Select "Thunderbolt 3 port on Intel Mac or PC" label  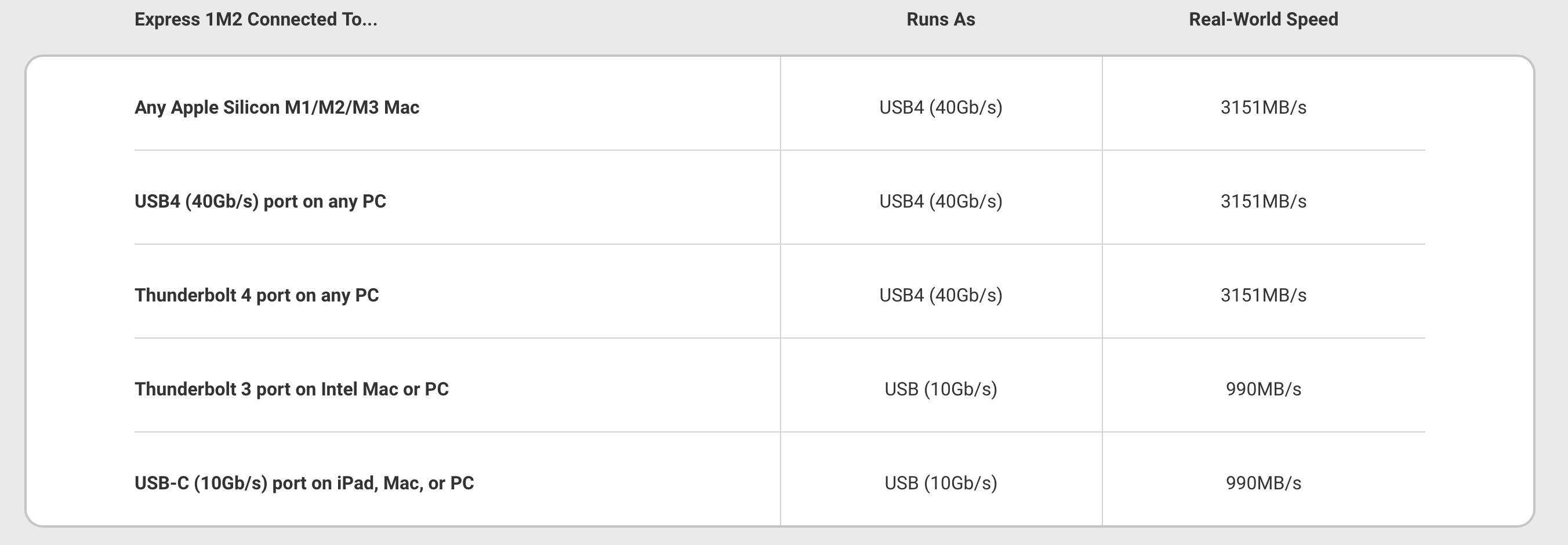click(291, 389)
